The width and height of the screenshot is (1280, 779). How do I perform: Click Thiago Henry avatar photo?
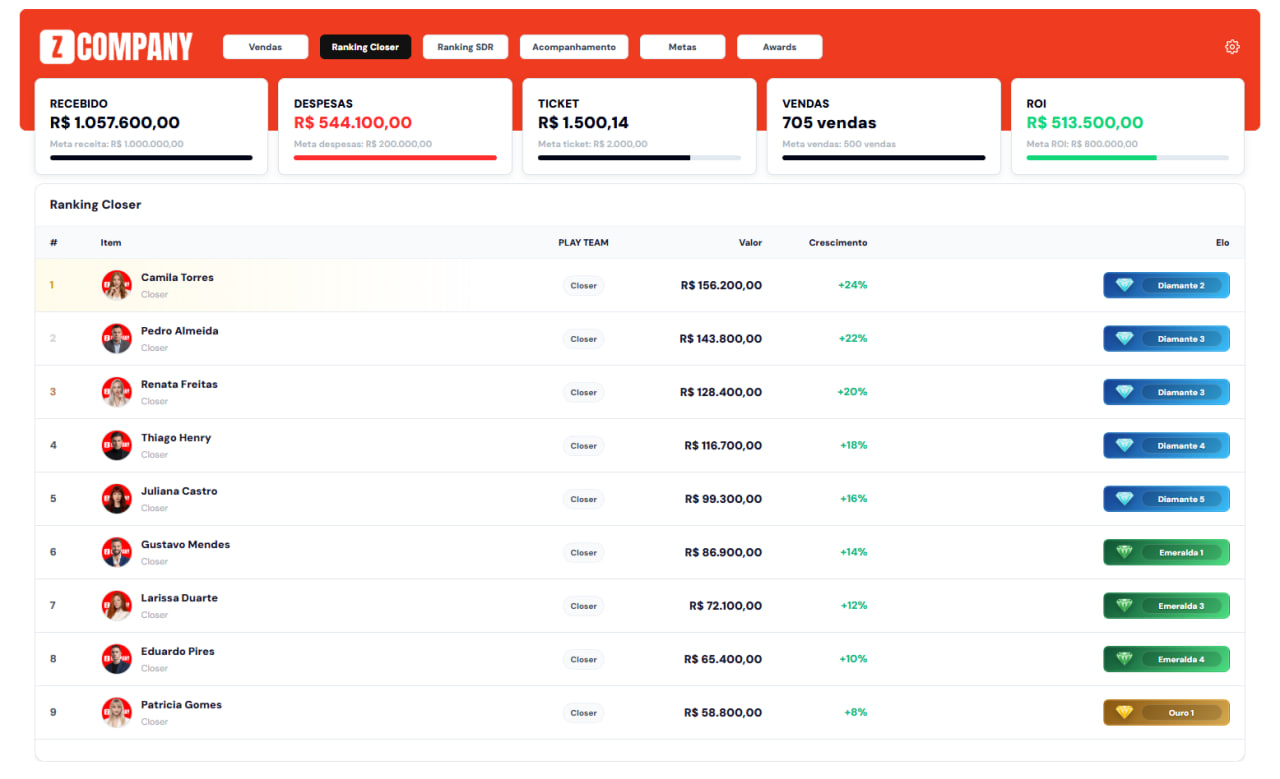pyautogui.click(x=116, y=445)
